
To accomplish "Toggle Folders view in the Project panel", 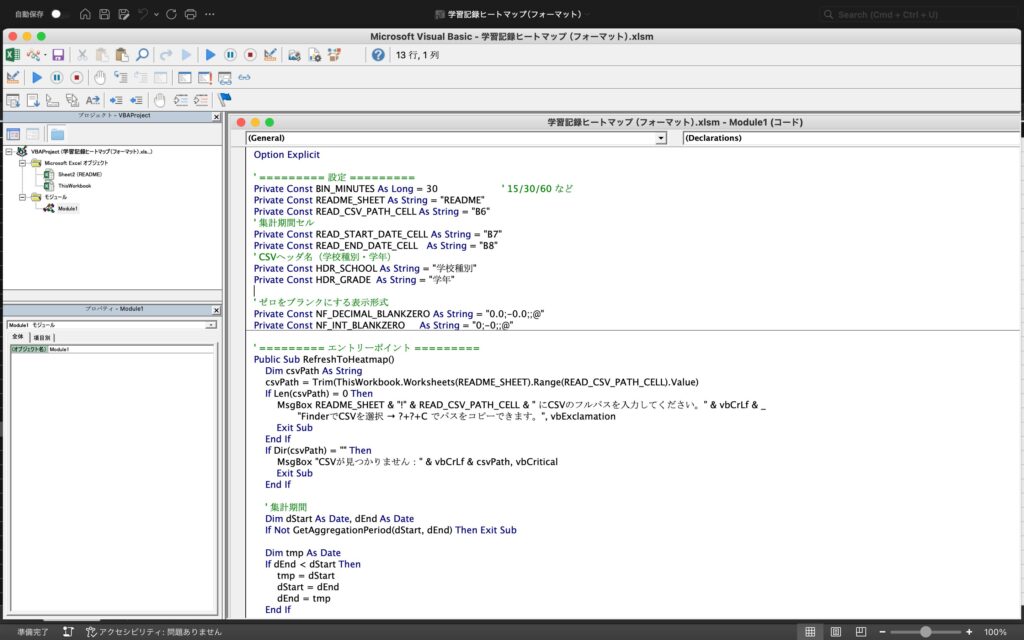I will pos(57,134).
